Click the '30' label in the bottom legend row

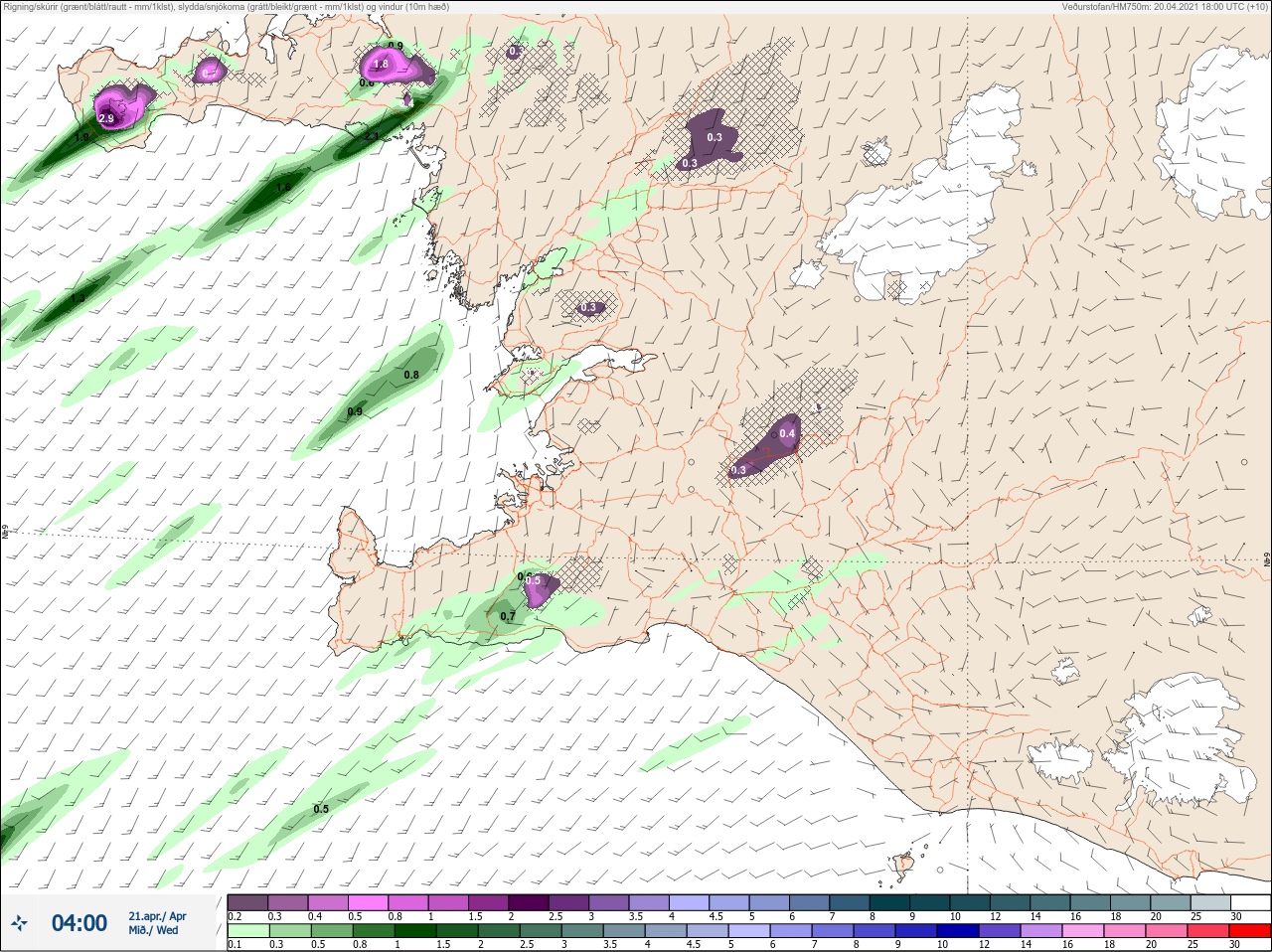pyautogui.click(x=1236, y=945)
